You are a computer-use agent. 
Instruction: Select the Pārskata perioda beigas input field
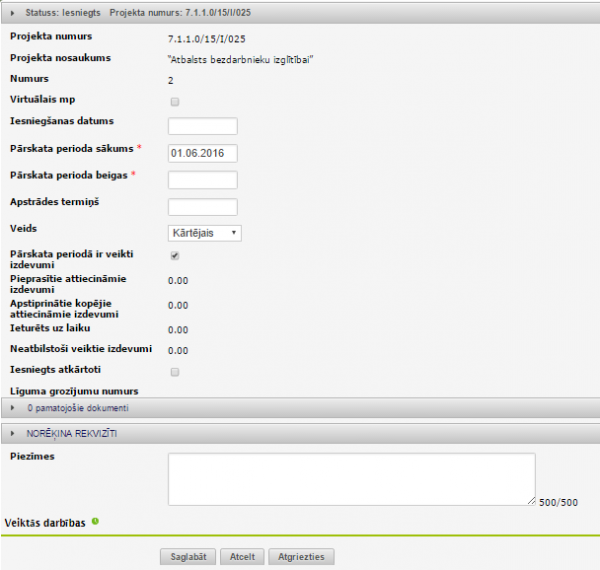click(x=202, y=180)
